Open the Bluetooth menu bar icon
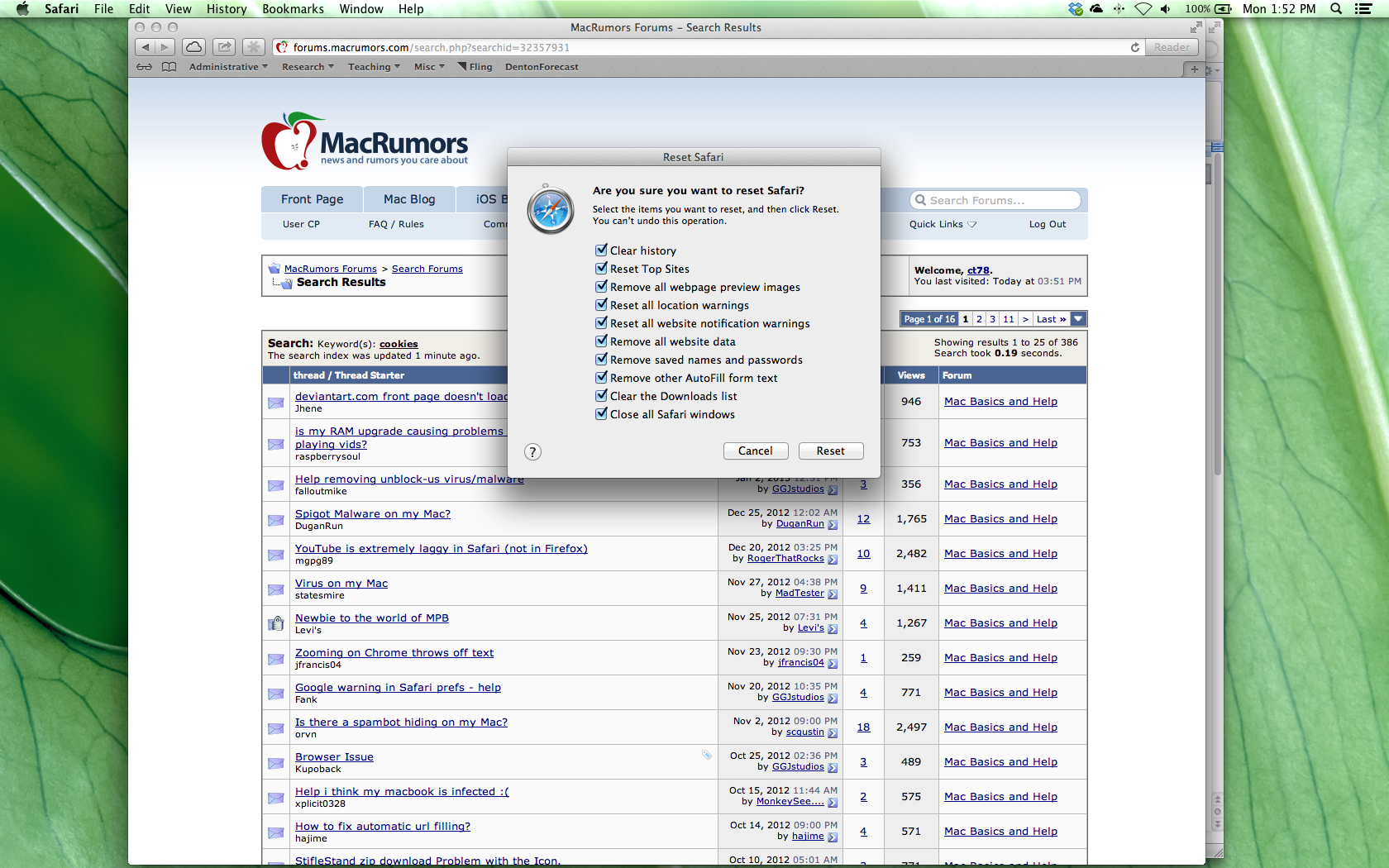Viewport: 1389px width, 868px height. click(x=1119, y=9)
